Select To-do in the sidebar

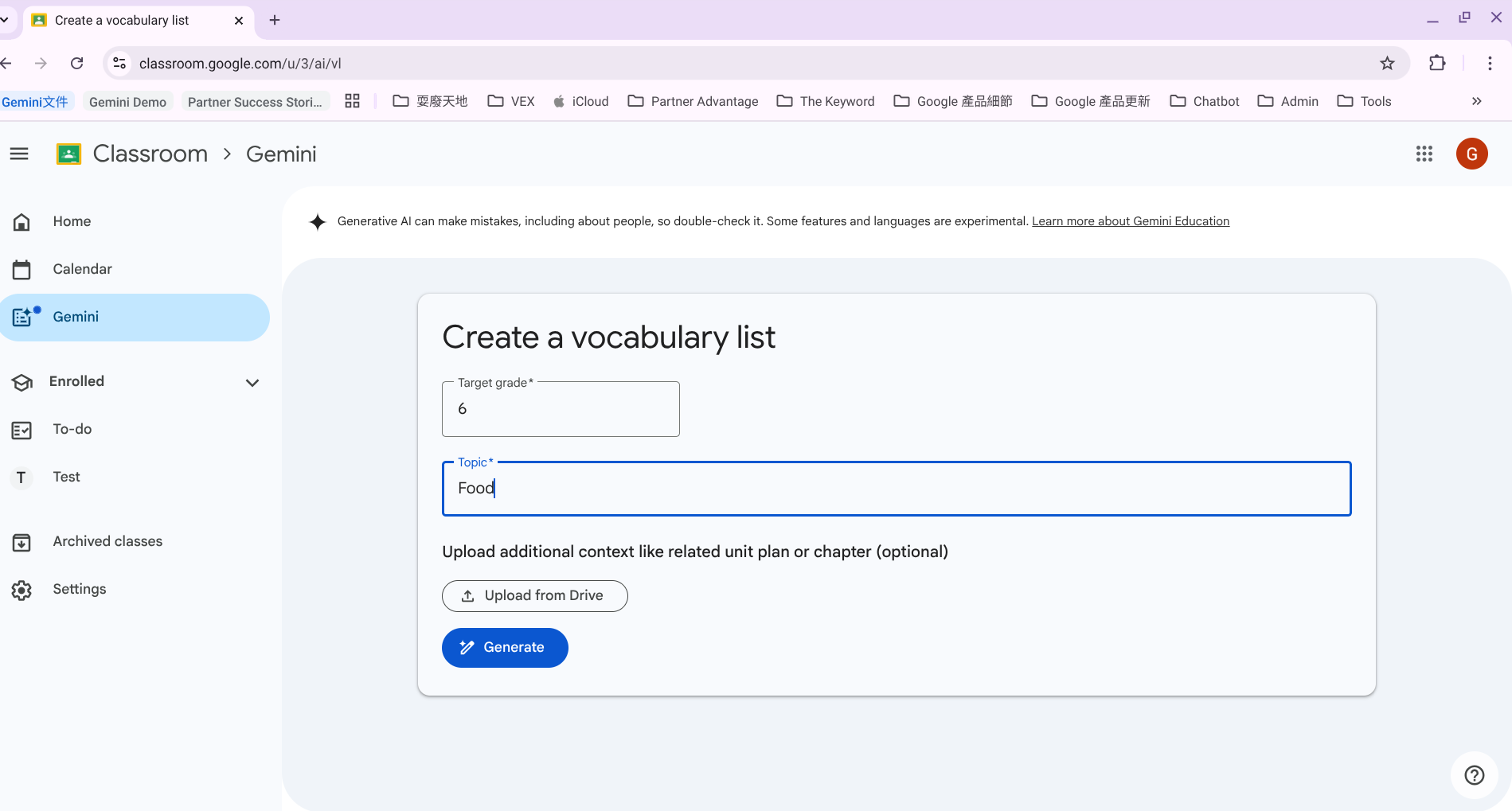72,429
